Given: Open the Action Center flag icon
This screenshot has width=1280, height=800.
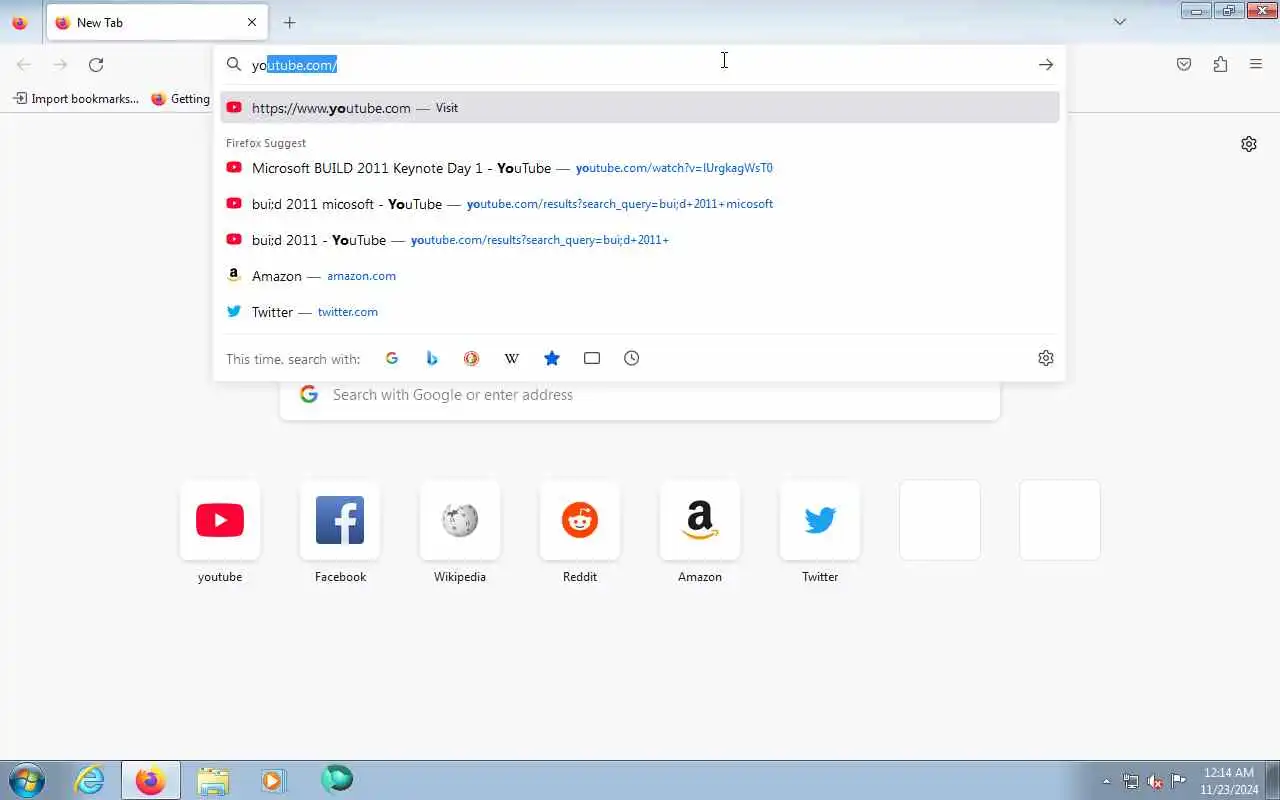Looking at the screenshot, I should (1179, 781).
